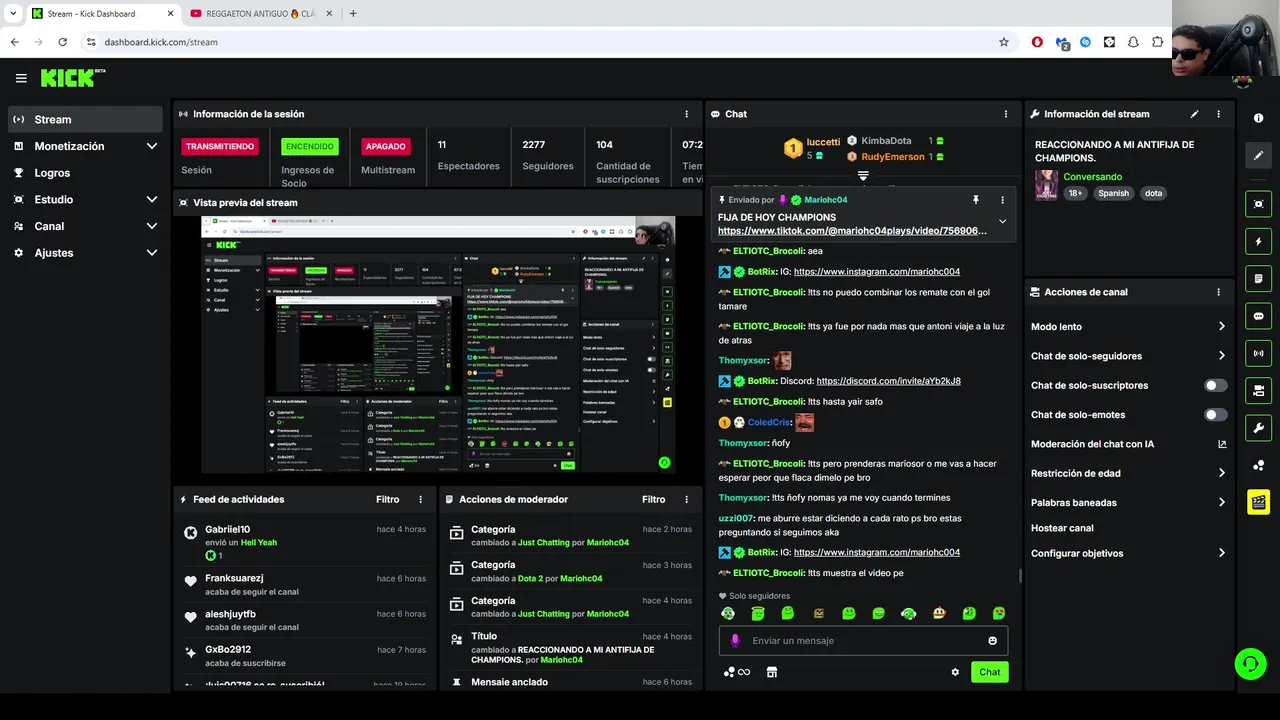The image size is (1280, 720).
Task: Click the Enviar un mensaje input field
Action: pos(863,641)
